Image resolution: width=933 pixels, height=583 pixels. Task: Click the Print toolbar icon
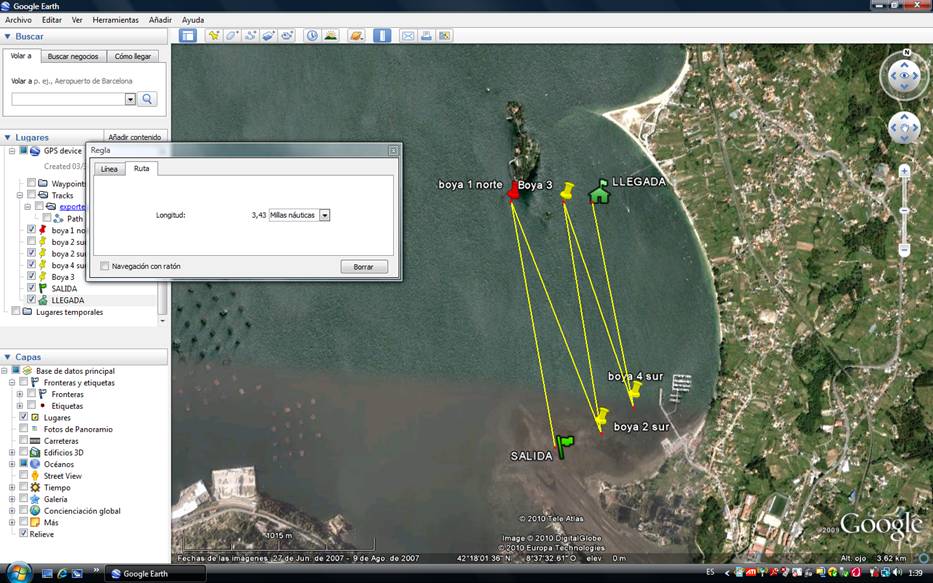click(426, 36)
